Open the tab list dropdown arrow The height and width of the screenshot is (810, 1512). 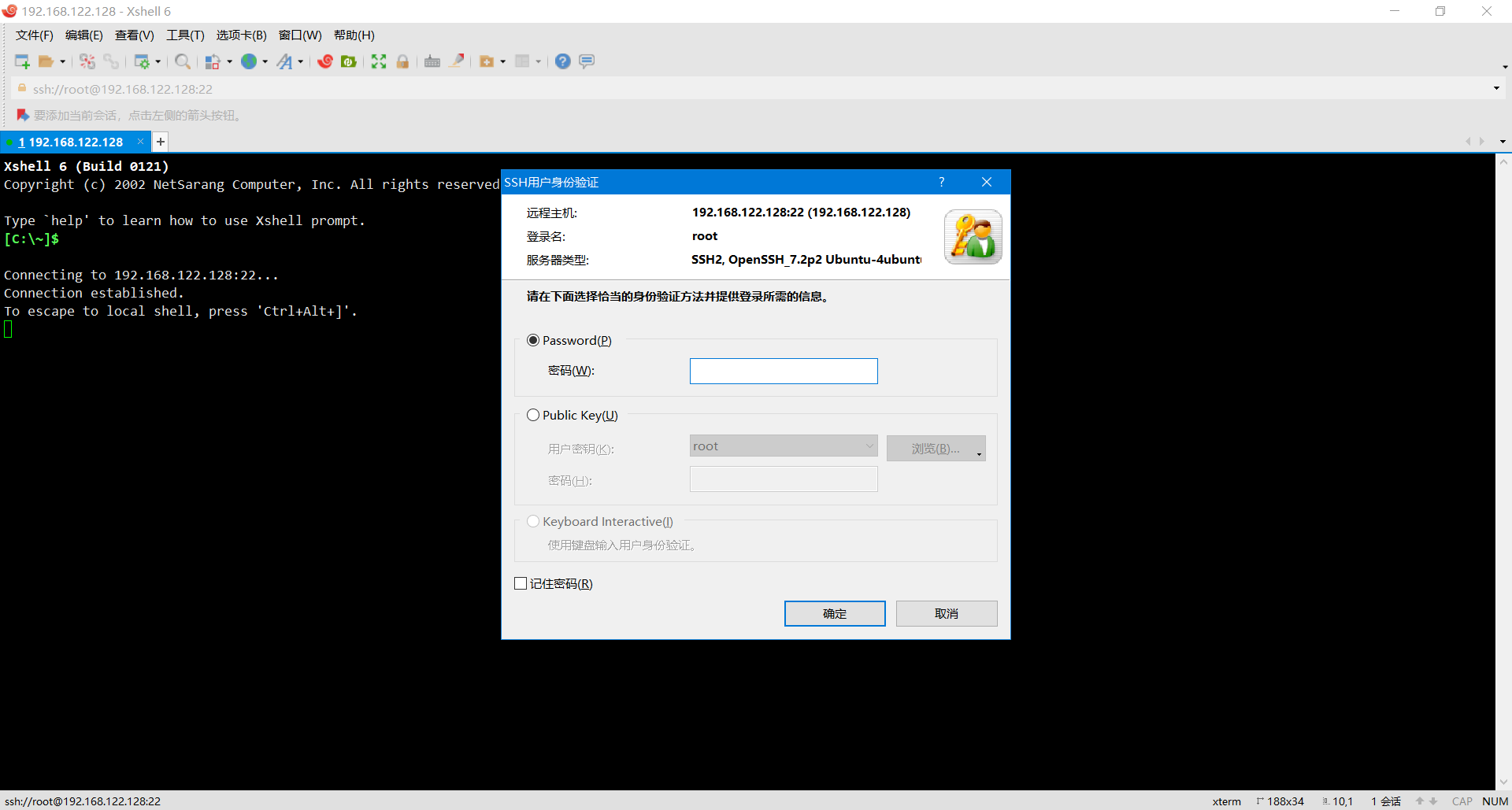tap(1503, 142)
